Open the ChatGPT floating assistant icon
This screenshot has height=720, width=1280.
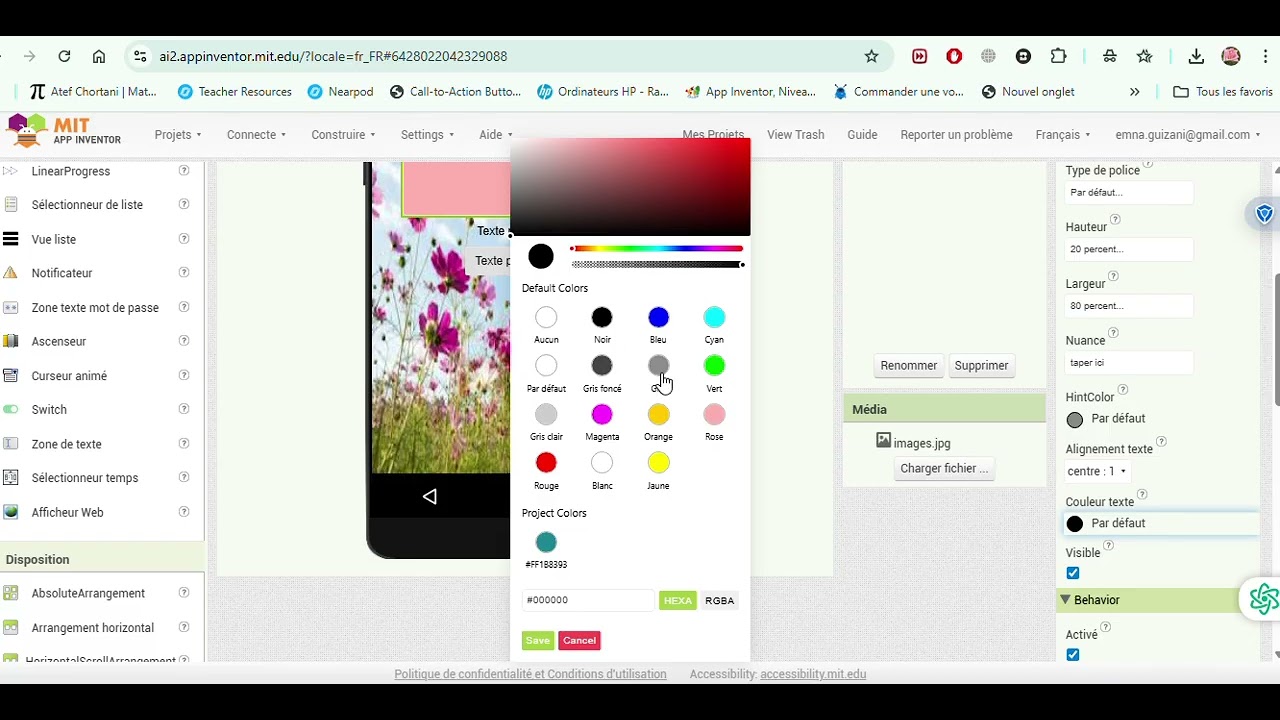pyautogui.click(x=1263, y=598)
